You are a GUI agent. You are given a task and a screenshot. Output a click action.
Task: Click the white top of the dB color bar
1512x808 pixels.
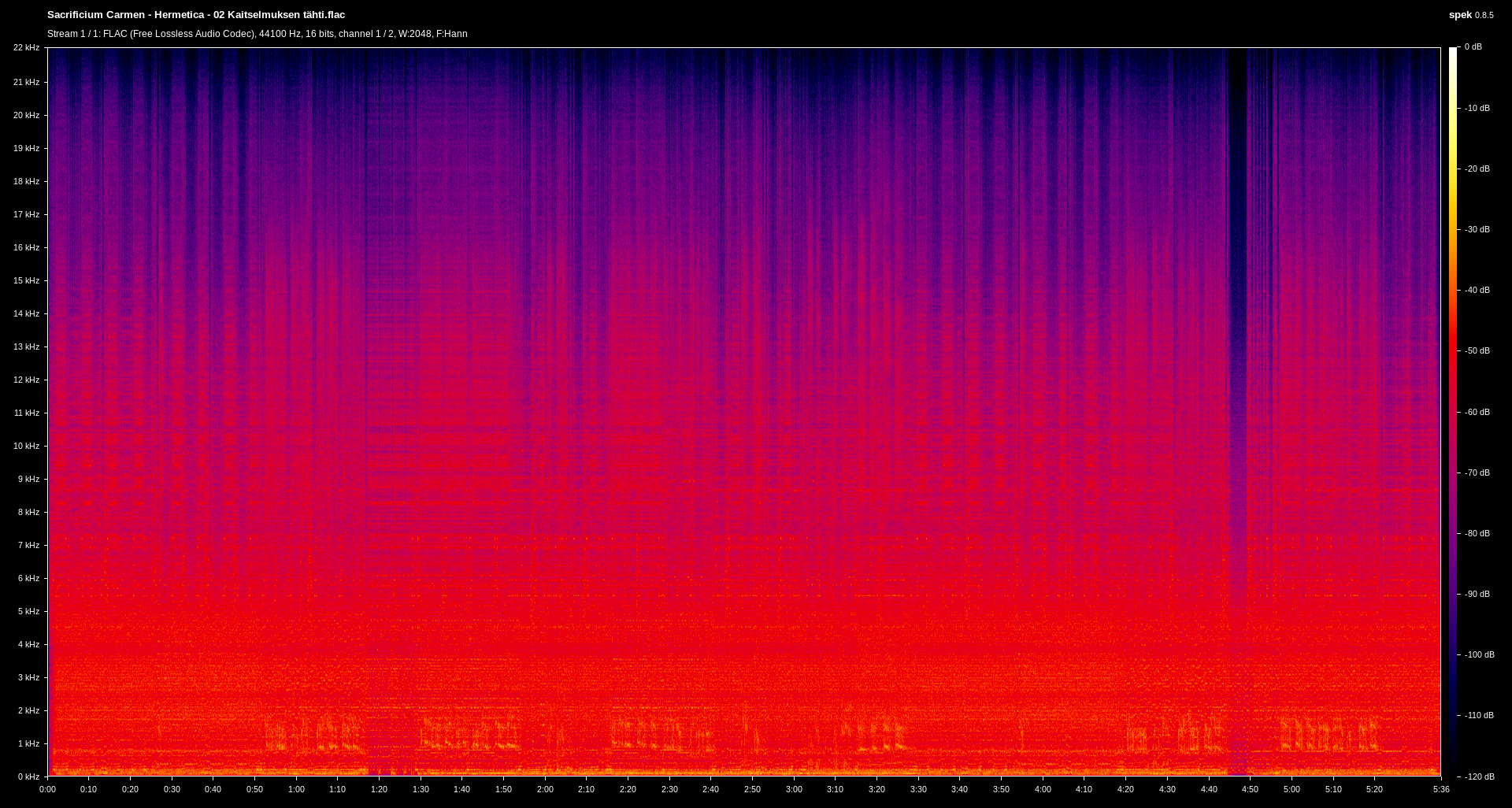1453,55
